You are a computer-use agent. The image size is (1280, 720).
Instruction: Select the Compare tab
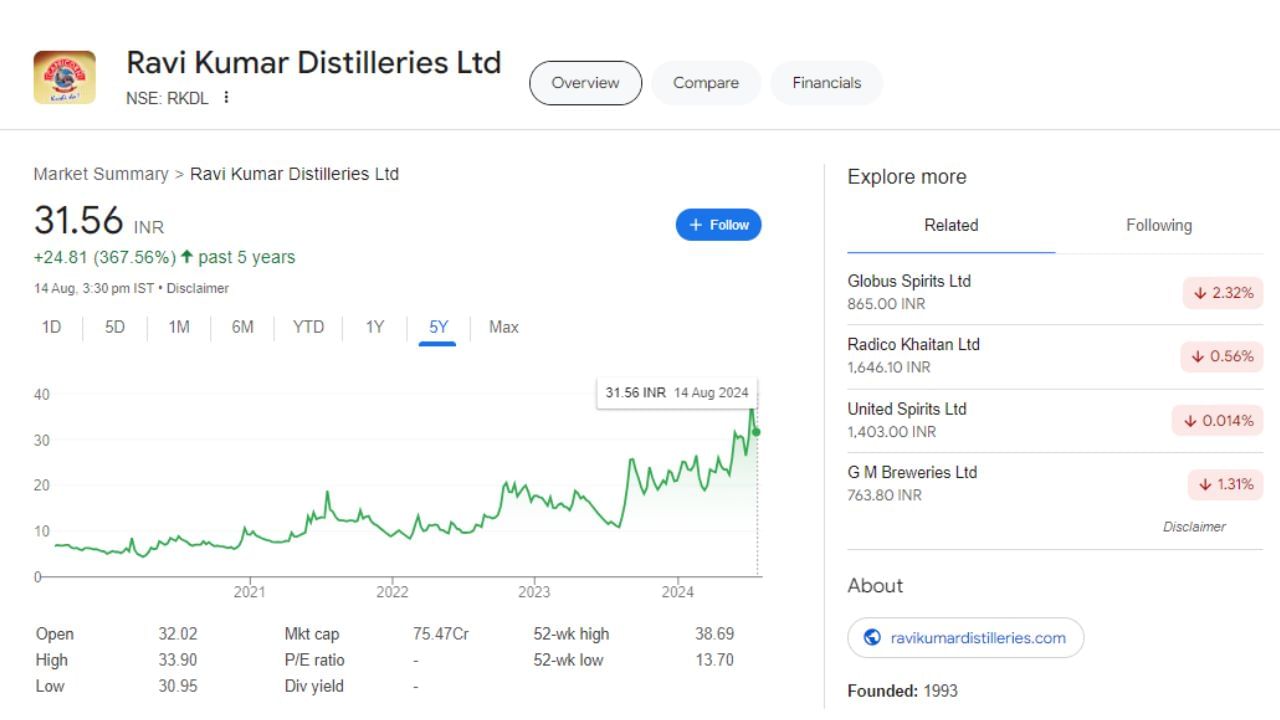(705, 83)
